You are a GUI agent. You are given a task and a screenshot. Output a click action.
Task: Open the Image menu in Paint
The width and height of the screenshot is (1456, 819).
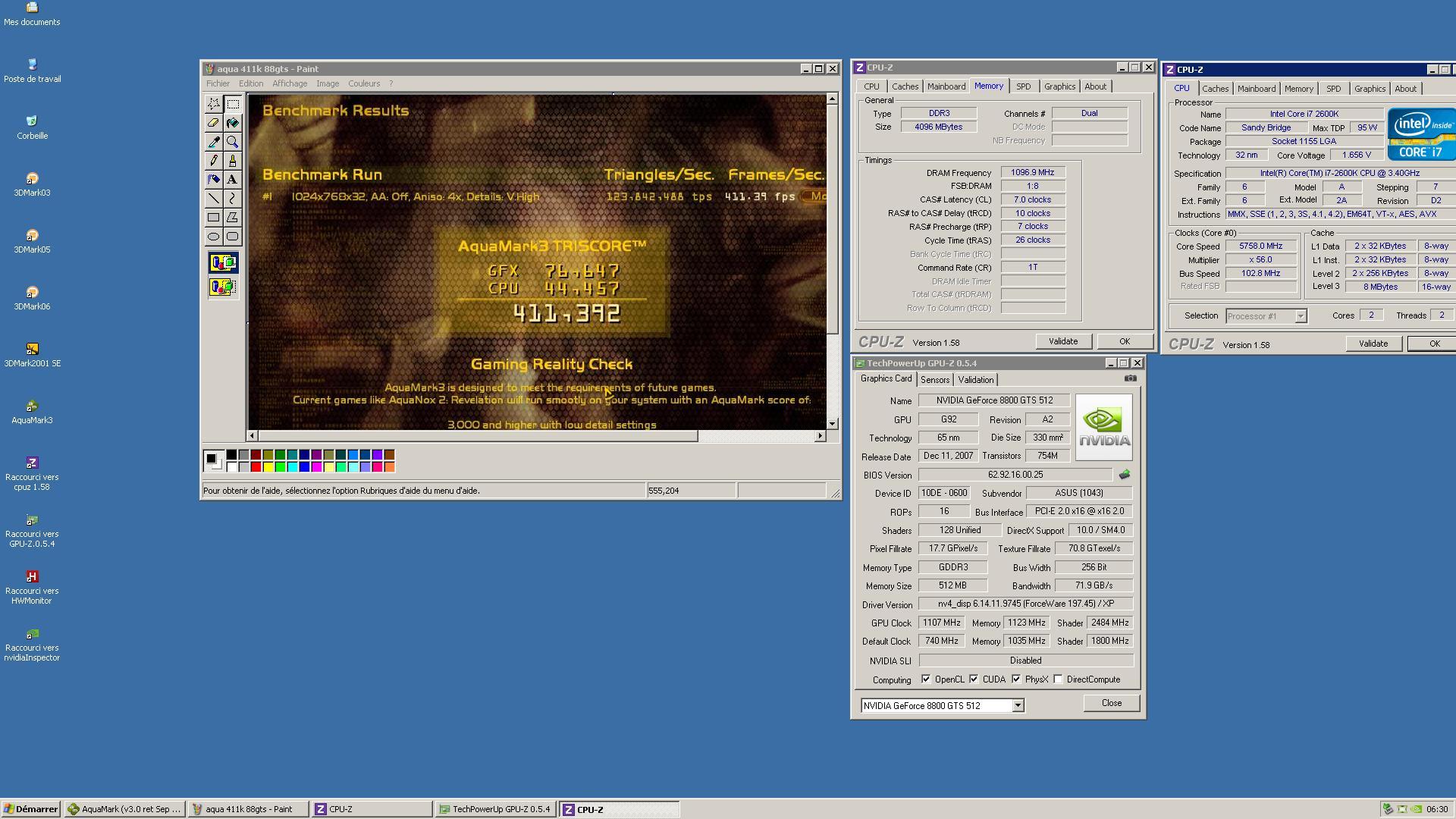pos(328,83)
